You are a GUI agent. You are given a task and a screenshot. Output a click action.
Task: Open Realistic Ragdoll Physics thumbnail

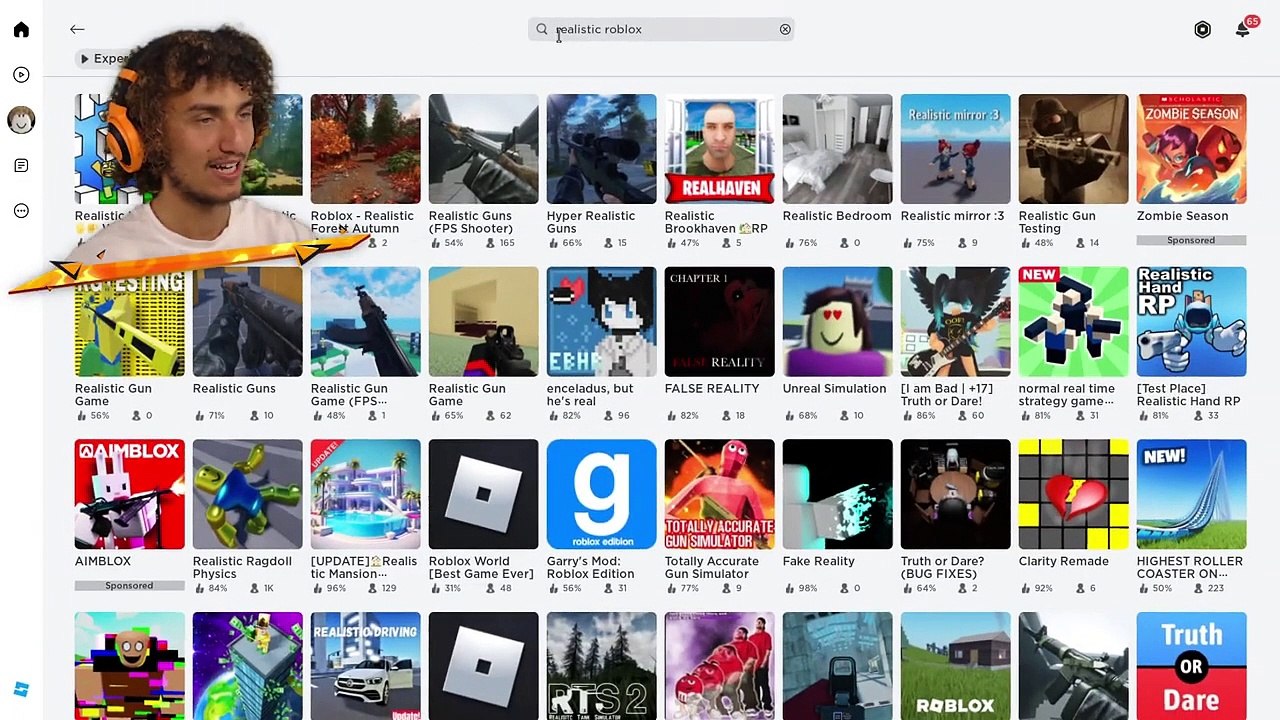point(247,494)
